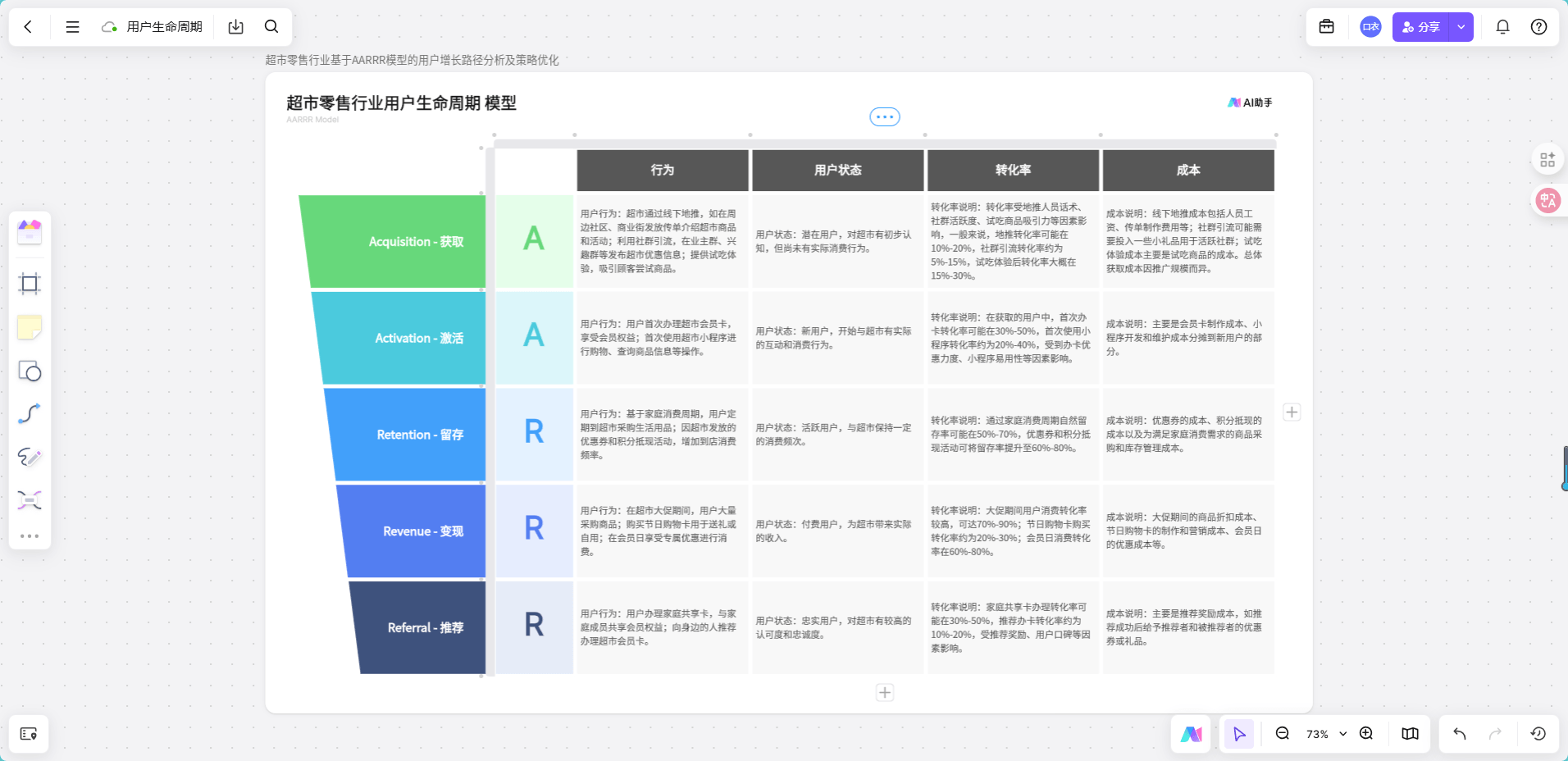Add a row with the plus button below the table
The height and width of the screenshot is (761, 1568).
884,692
